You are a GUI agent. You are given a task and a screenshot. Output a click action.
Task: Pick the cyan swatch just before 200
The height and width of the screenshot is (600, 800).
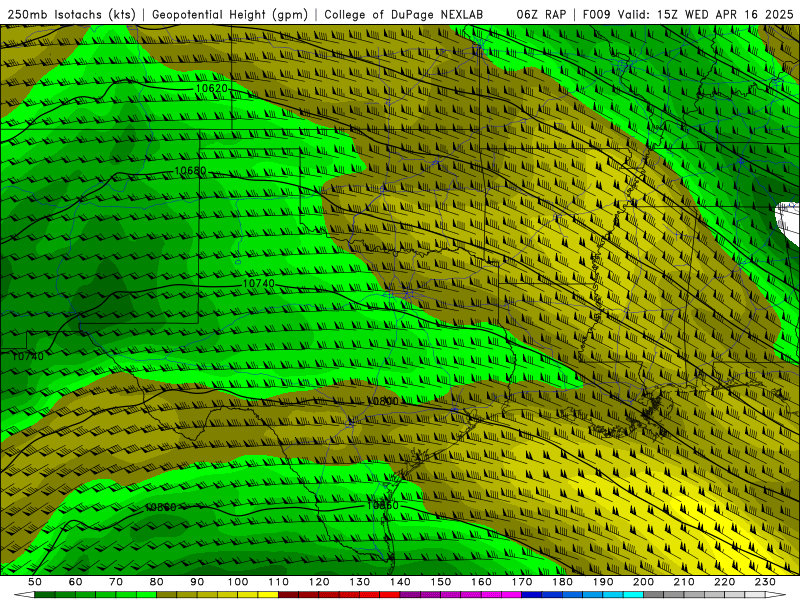(x=633, y=595)
